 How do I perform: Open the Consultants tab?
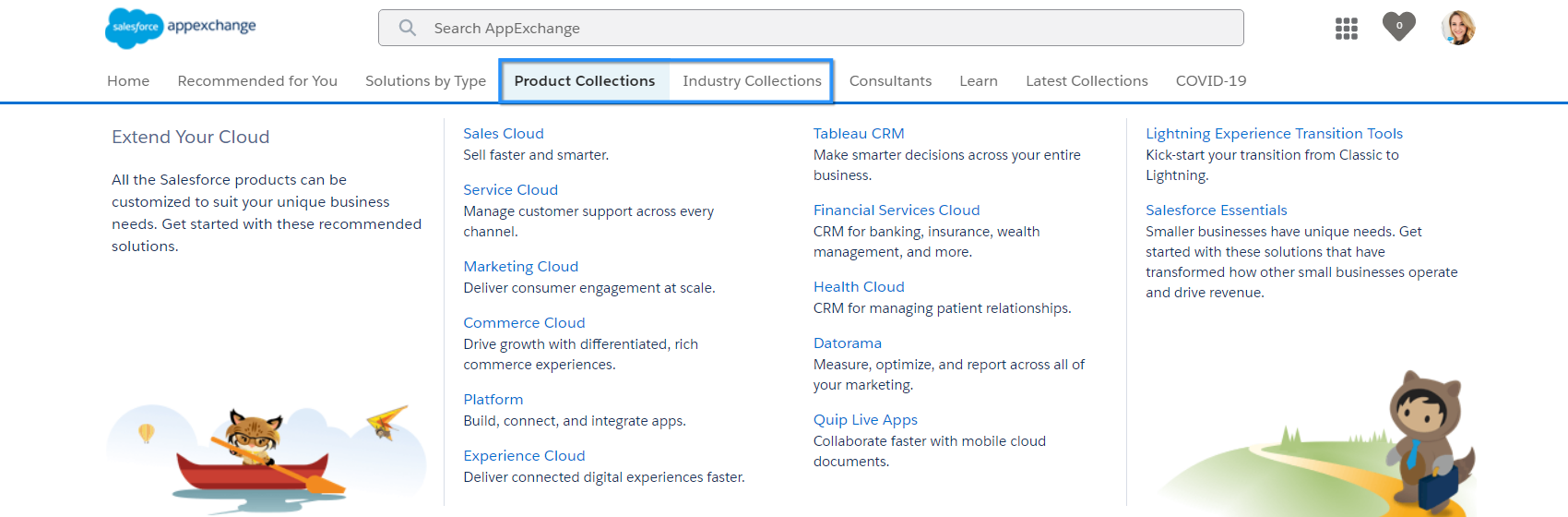click(890, 81)
